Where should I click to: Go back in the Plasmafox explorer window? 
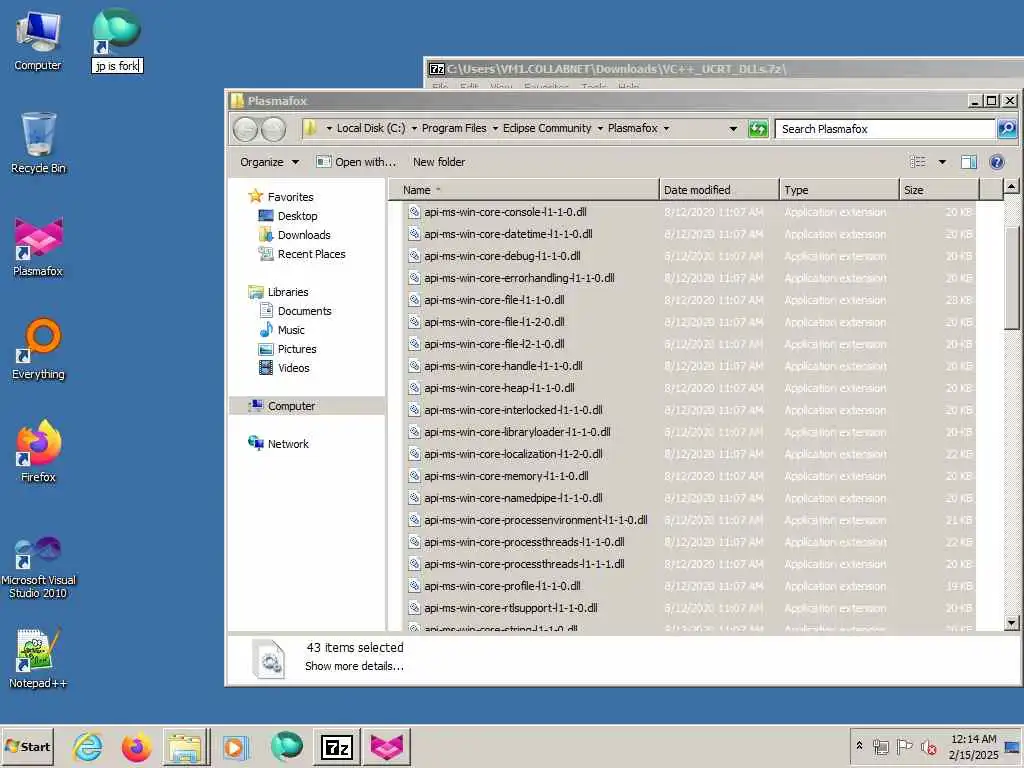[x=246, y=129]
